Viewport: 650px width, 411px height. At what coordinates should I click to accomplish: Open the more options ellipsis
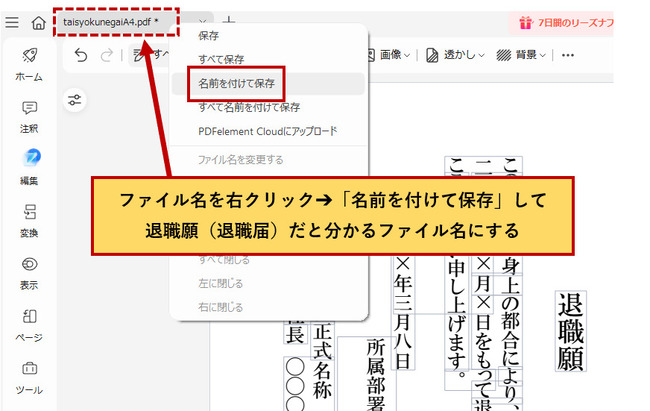point(568,55)
